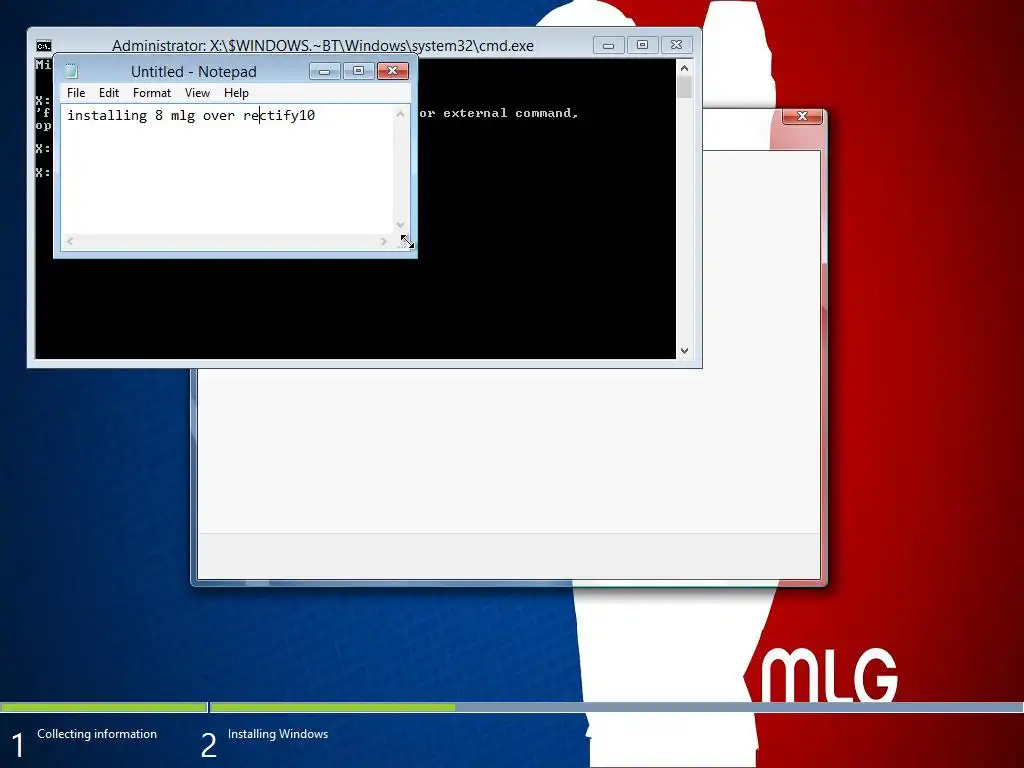Click the cmd.exe Administrator title text

click(x=323, y=46)
